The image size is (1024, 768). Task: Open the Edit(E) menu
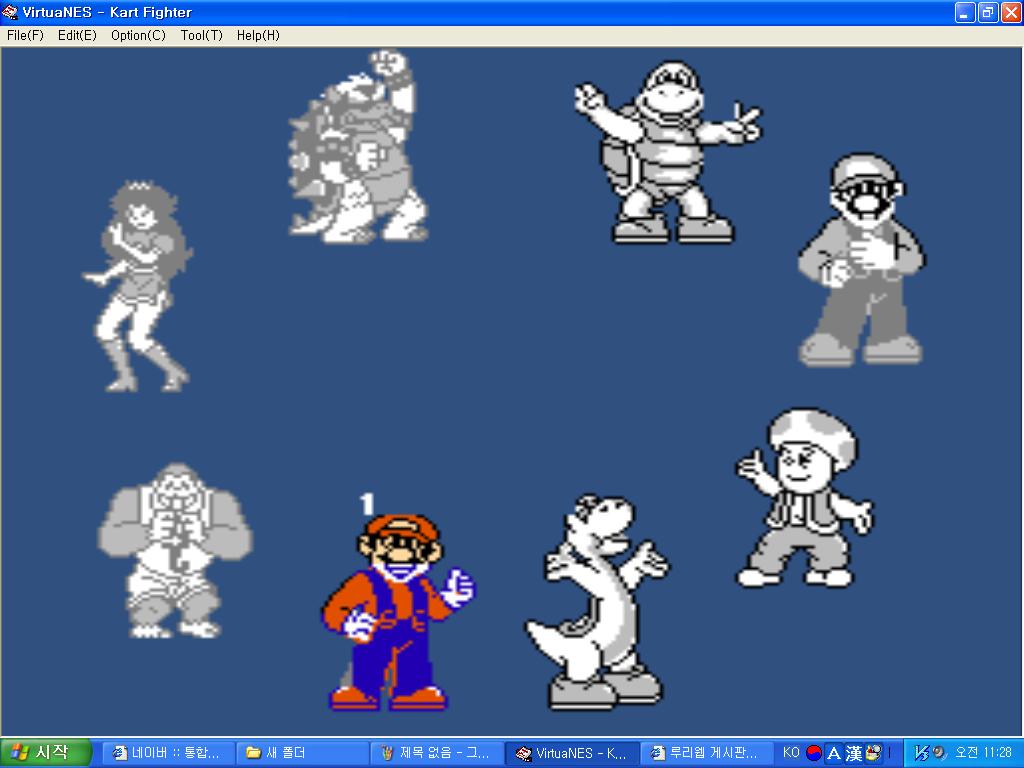click(x=77, y=35)
